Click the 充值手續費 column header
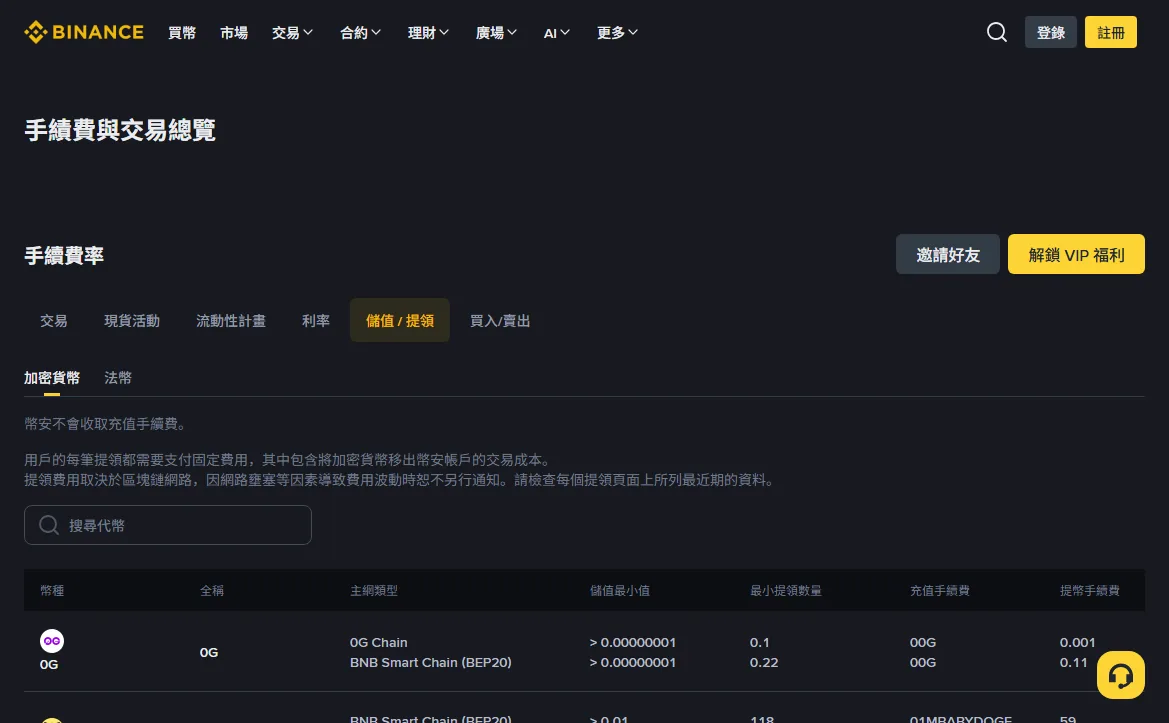Screen dimensions: 1169x723 coord(939,590)
